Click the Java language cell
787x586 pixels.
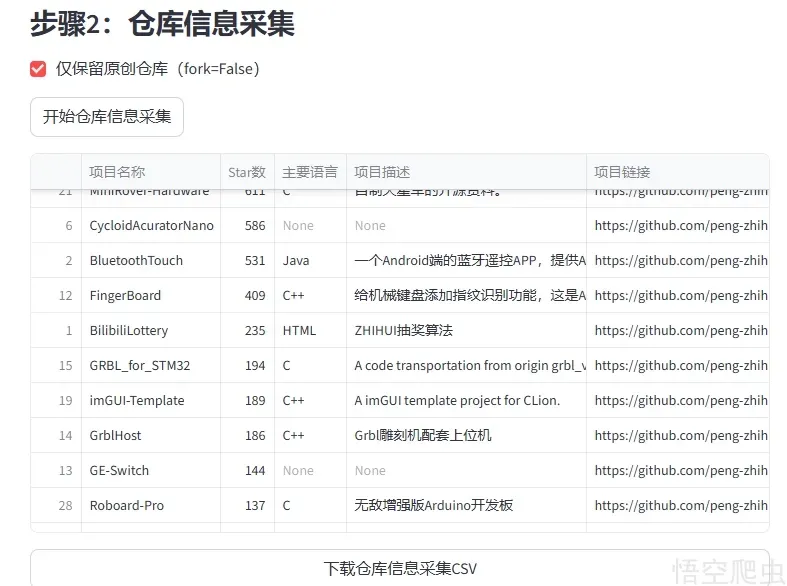tap(310, 260)
